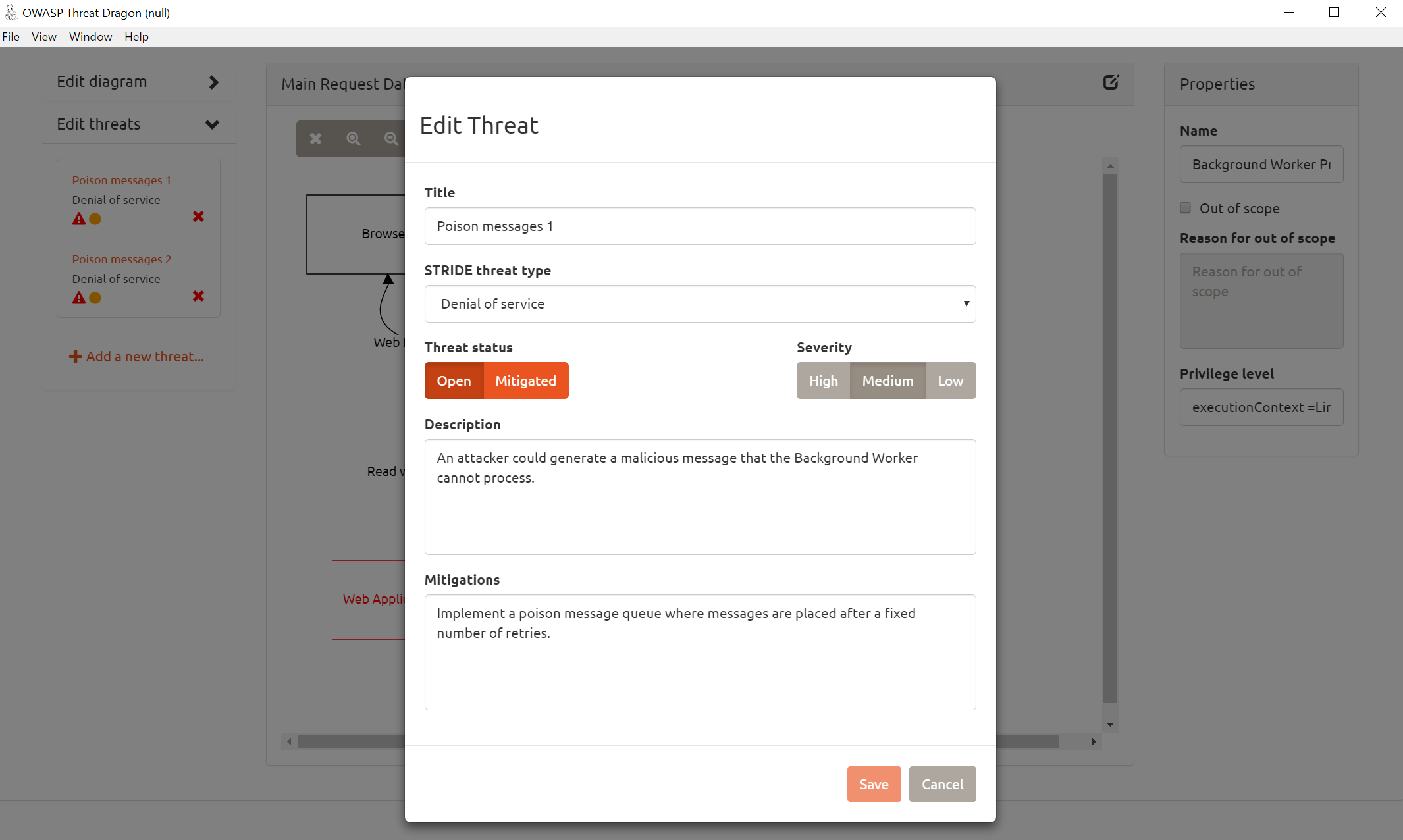The image size is (1403, 840).
Task: Click the Properties panel heading
Action: 1217,84
